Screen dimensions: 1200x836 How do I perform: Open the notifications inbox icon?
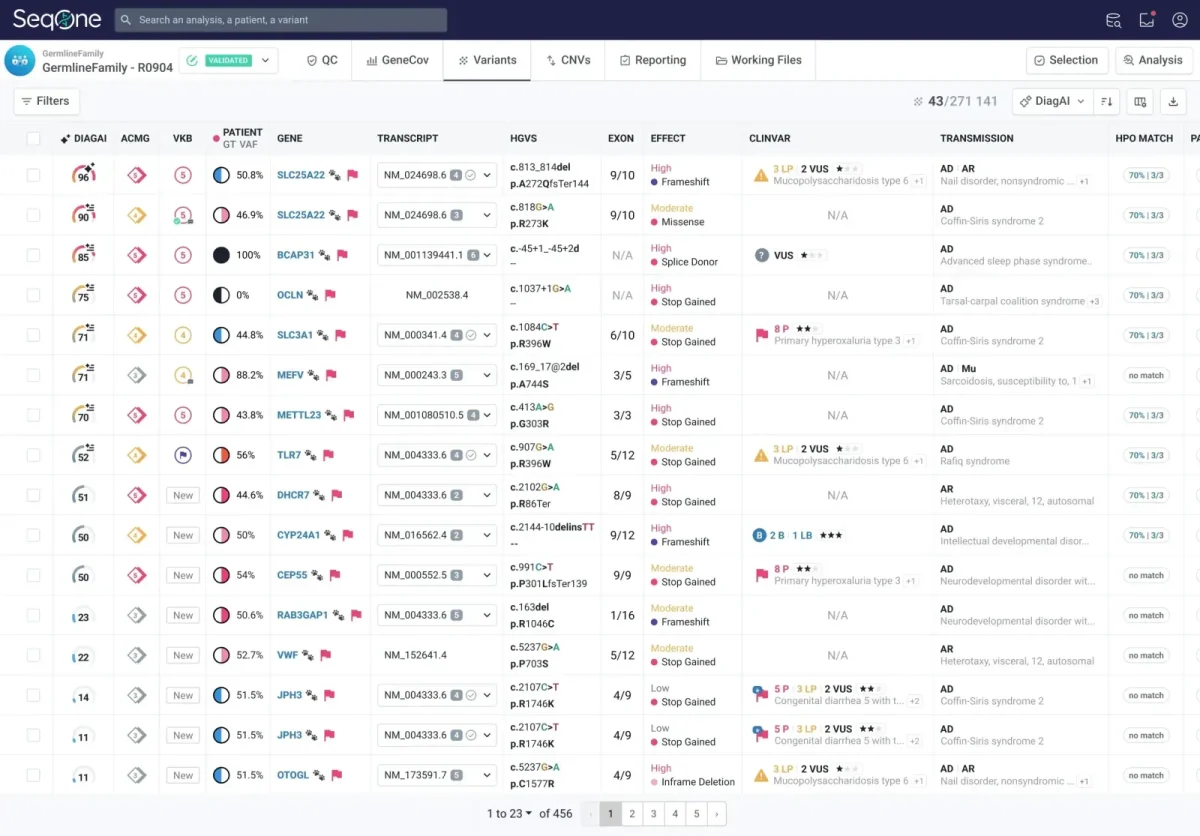click(1147, 20)
